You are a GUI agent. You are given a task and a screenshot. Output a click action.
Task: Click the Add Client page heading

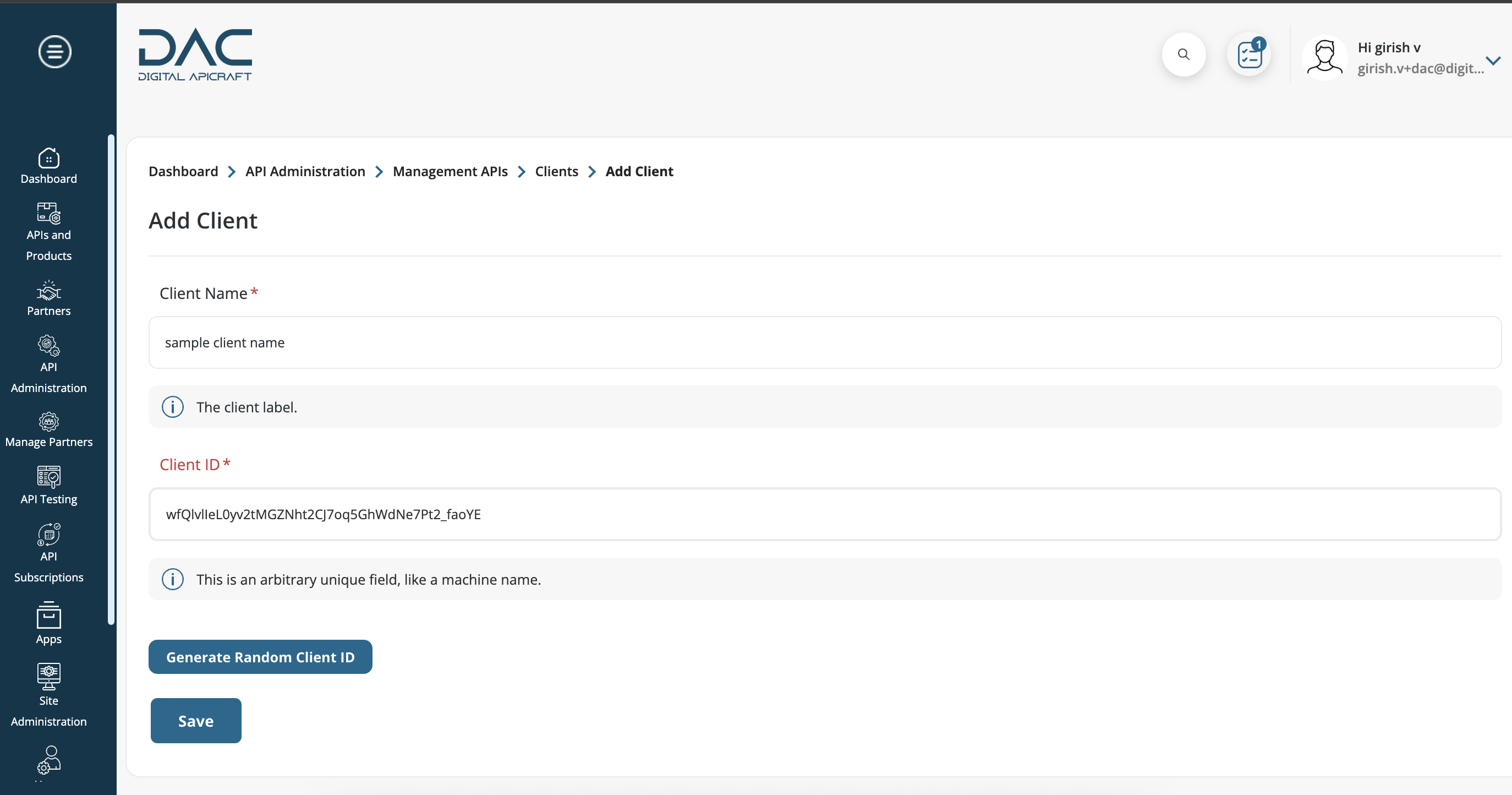[202, 221]
